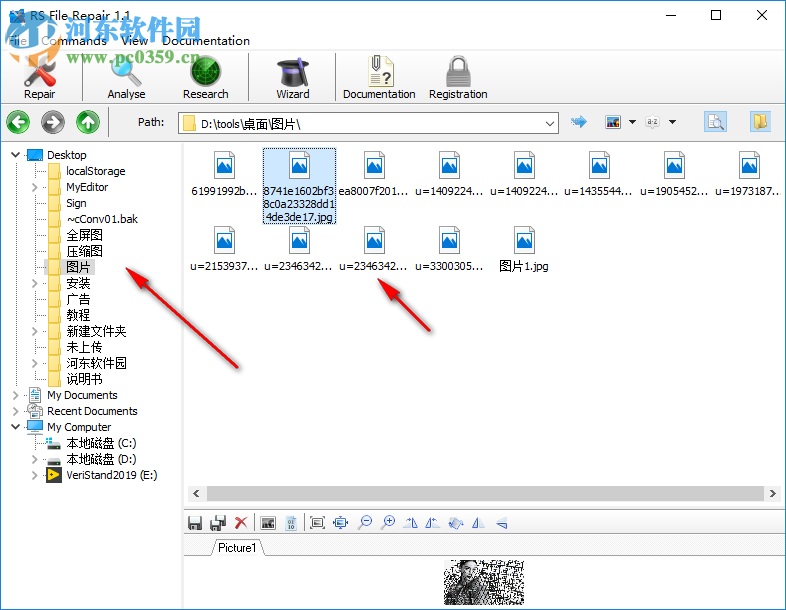Select file starting with 61991992b
Image resolution: width=786 pixels, height=610 pixels.
pos(224,174)
